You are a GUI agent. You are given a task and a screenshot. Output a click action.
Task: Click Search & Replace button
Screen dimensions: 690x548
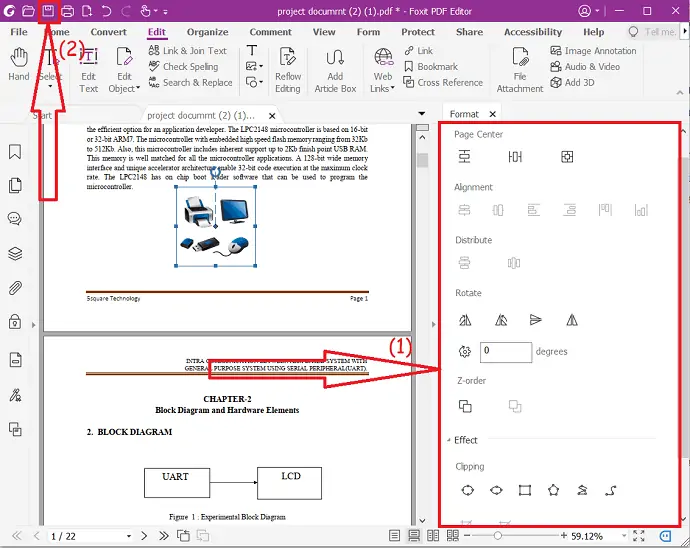point(189,83)
